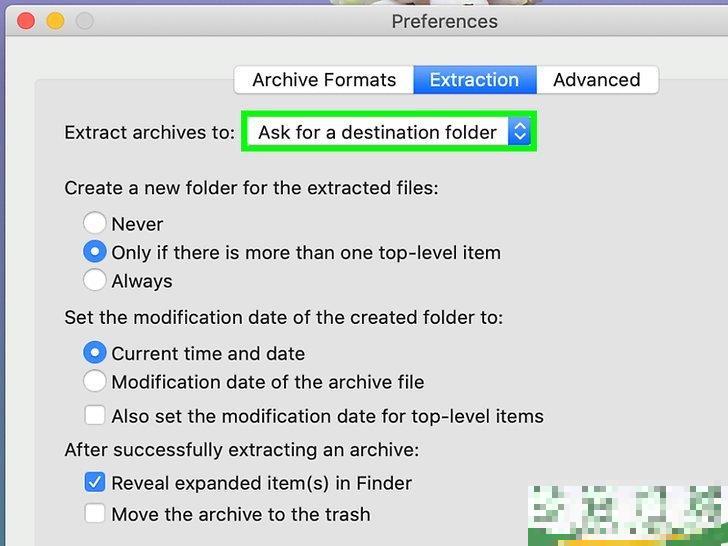Open the Extract archives to dropdown
Viewport: 728px width, 546px height.
click(x=377, y=132)
